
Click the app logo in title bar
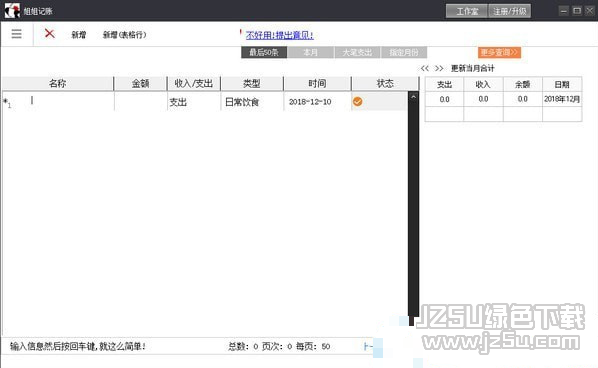click(12, 11)
